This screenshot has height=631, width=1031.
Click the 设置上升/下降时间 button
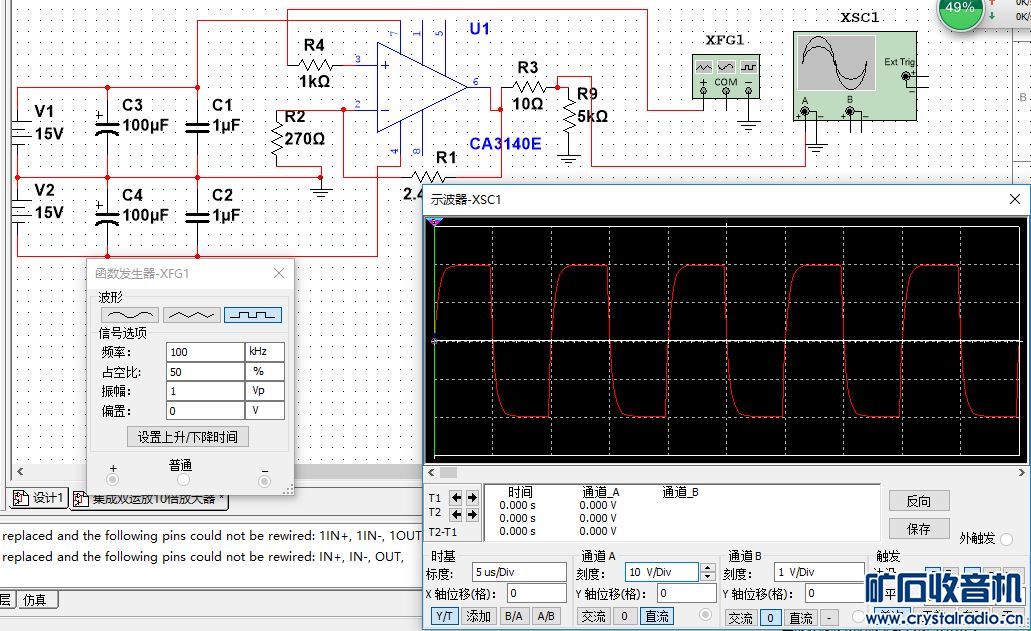click(x=188, y=437)
